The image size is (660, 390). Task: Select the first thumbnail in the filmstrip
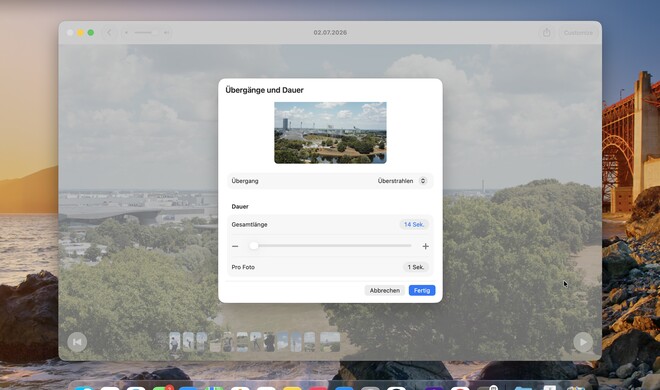click(175, 342)
